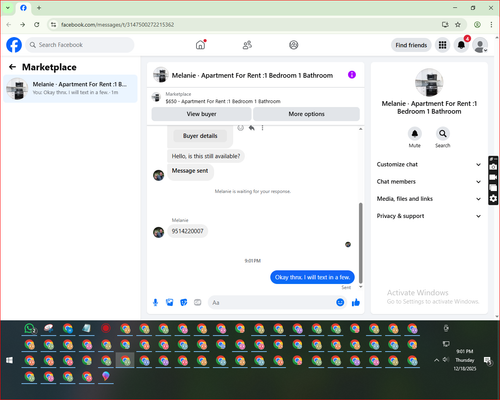Screen dimensions: 500x400
Task: Open the emoji reaction icon on the message
Action: click(x=241, y=128)
